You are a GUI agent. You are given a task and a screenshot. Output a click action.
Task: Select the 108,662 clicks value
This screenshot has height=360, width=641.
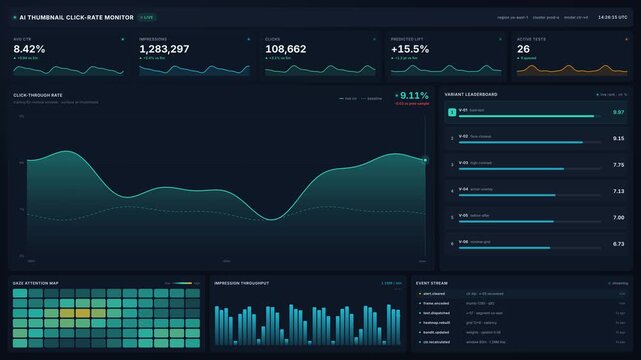pyautogui.click(x=285, y=49)
